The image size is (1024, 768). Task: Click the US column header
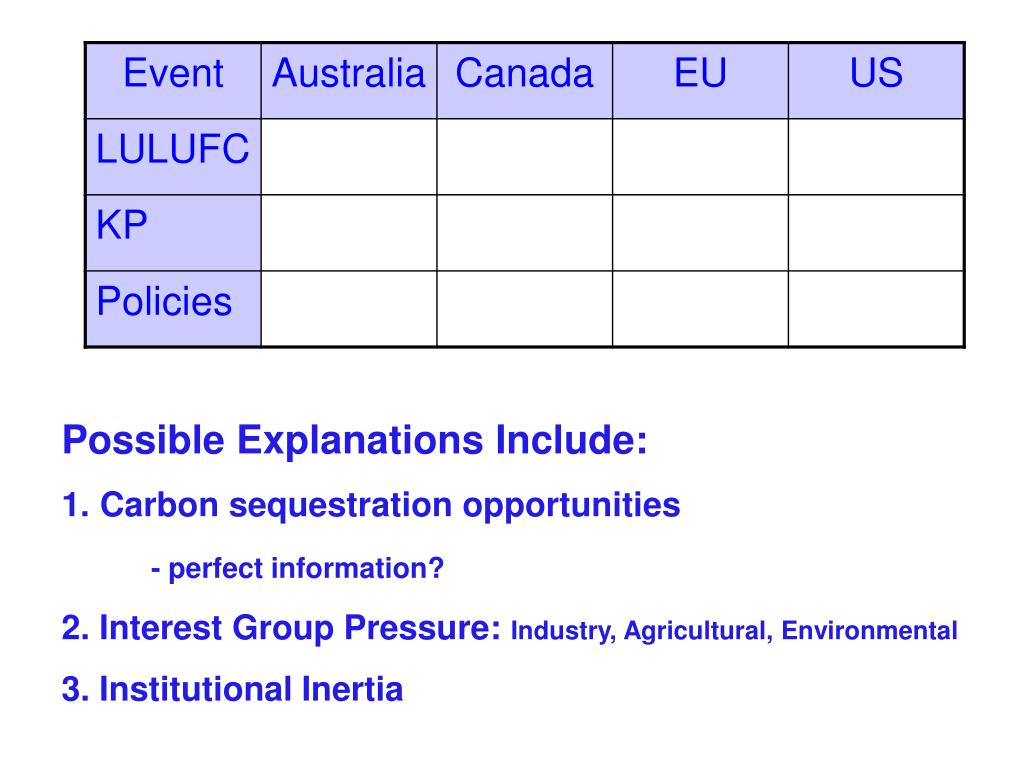coord(876,80)
